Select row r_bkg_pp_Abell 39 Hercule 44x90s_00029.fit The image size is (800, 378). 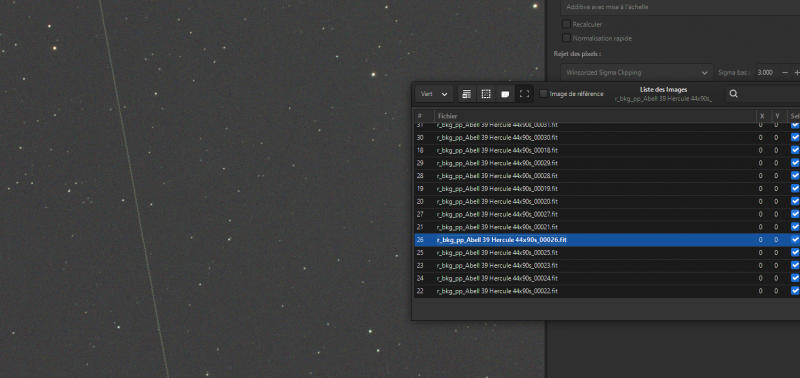tap(607, 163)
